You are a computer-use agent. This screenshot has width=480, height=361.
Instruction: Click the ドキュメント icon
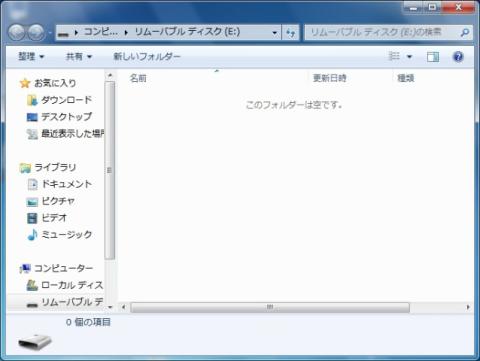32,184
